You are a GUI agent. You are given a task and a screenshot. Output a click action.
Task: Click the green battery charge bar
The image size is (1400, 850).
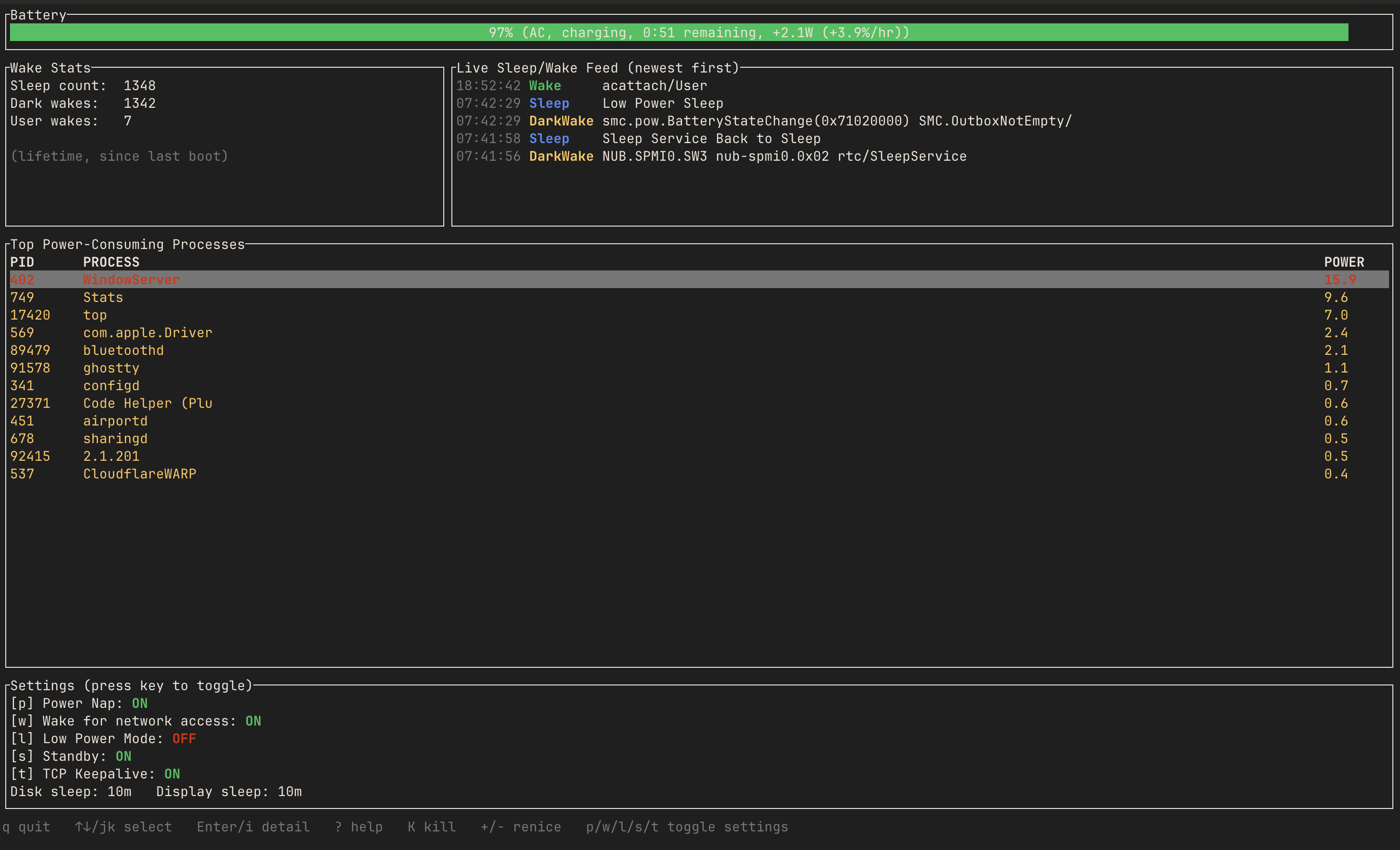679,32
